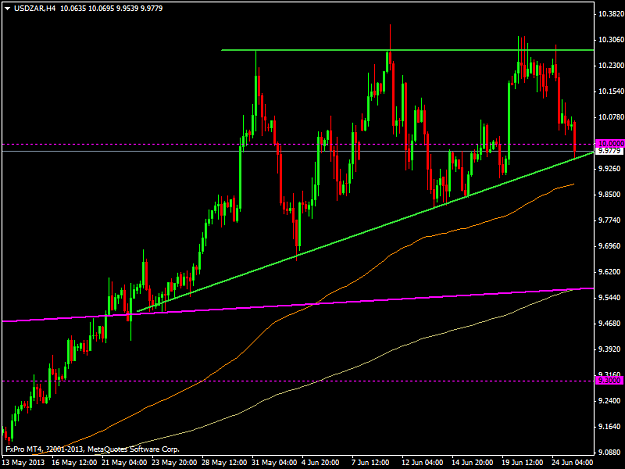
Task: Click time axis label 31 May 04:00
Action: click(x=274, y=463)
